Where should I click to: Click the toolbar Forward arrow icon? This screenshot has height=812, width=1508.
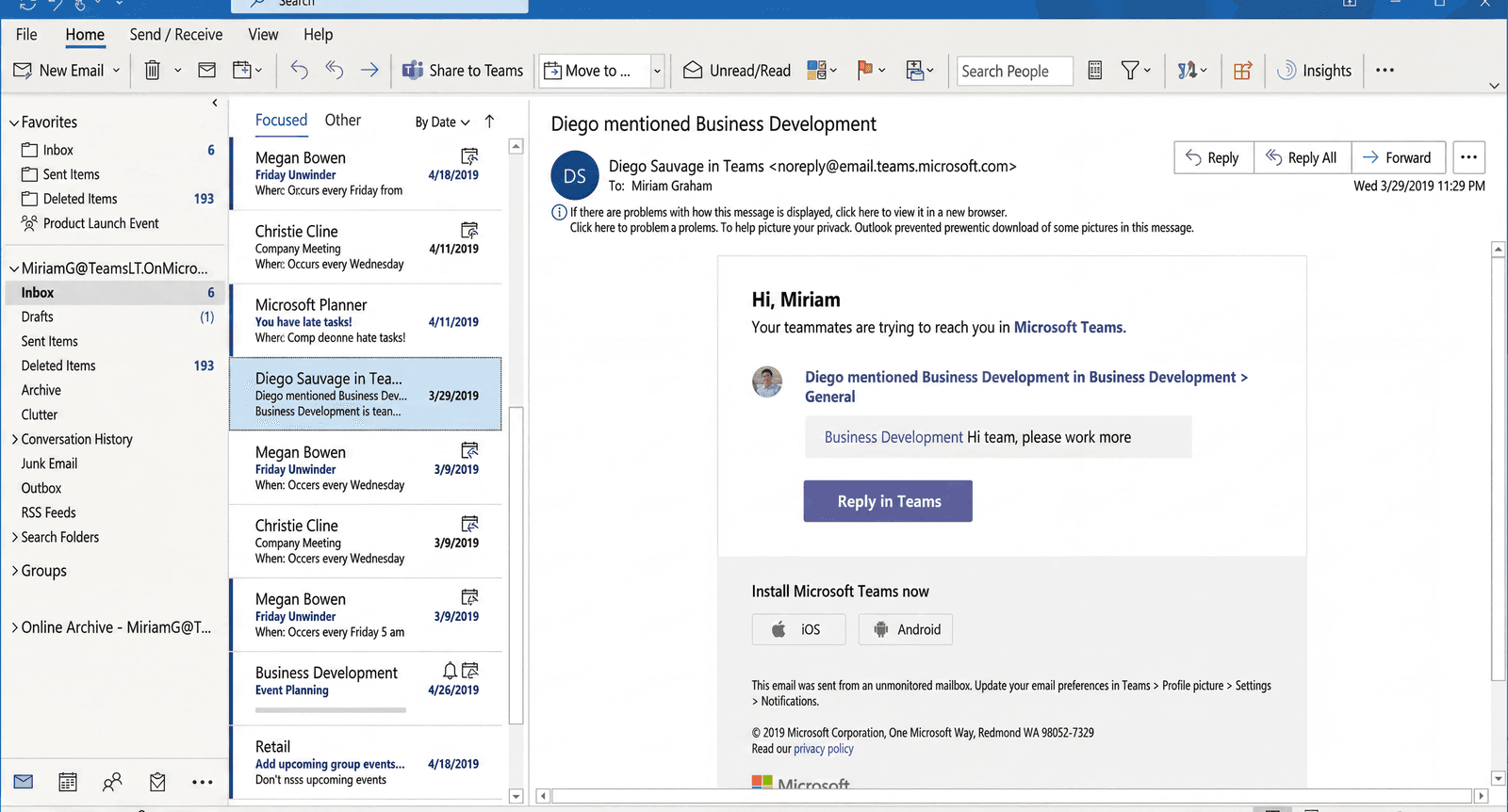(369, 71)
